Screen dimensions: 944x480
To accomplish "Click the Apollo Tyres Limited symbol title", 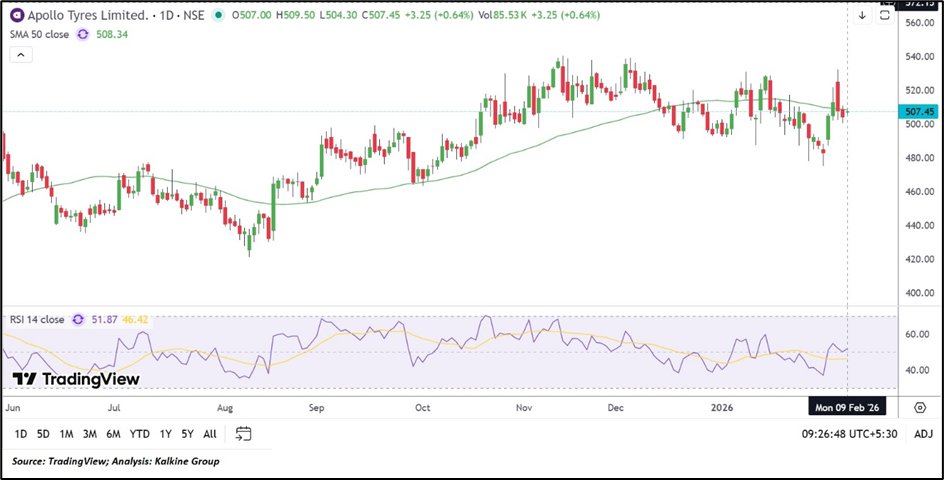I will pyautogui.click(x=87, y=16).
